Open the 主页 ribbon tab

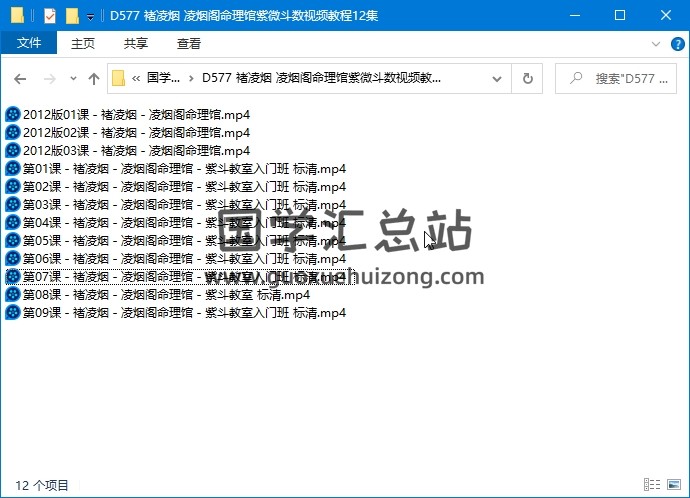coord(83,44)
